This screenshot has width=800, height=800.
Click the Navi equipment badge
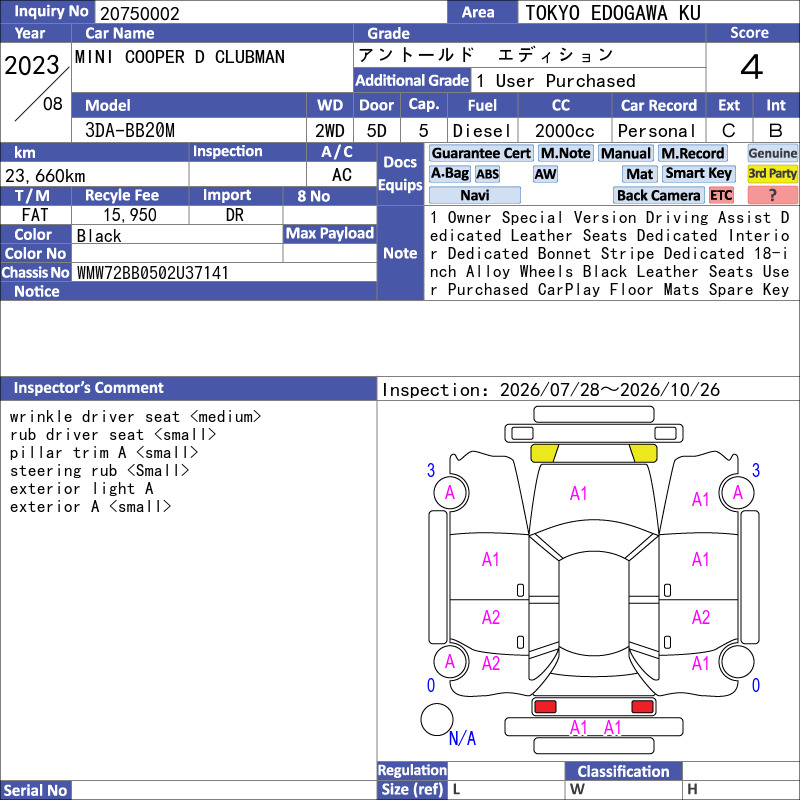[474, 195]
